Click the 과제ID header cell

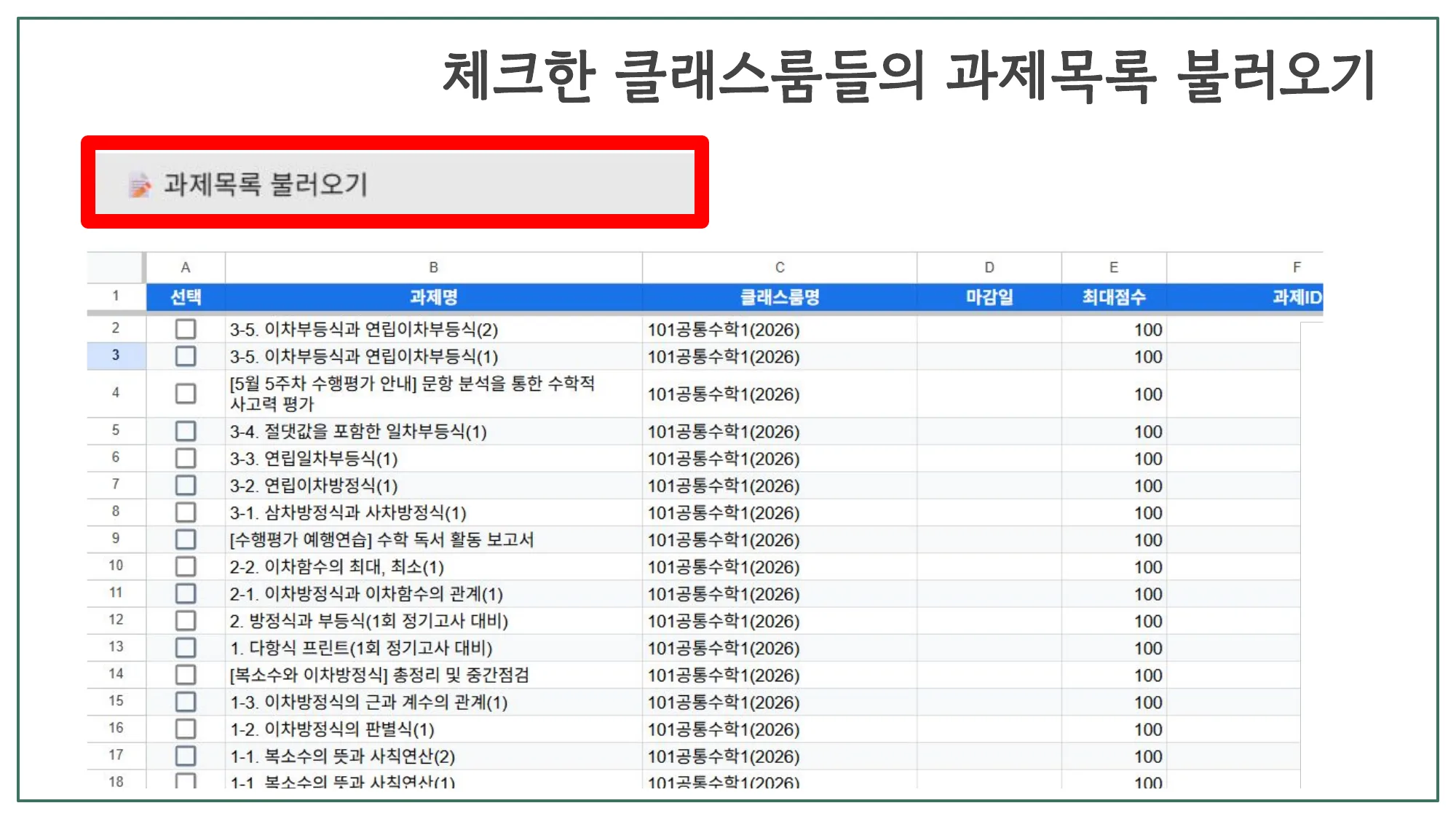pos(1245,297)
